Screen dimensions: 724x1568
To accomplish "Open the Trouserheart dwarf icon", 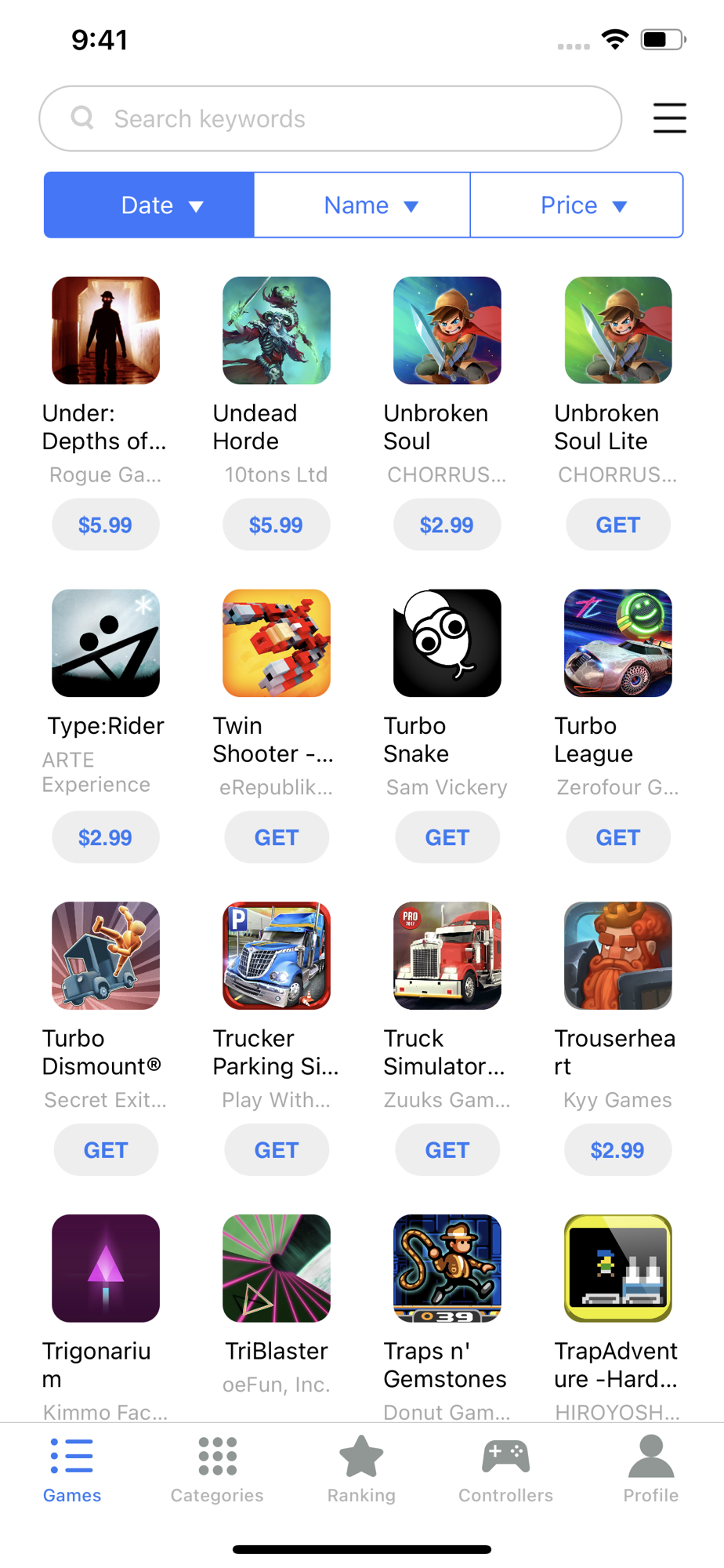I will click(x=617, y=956).
